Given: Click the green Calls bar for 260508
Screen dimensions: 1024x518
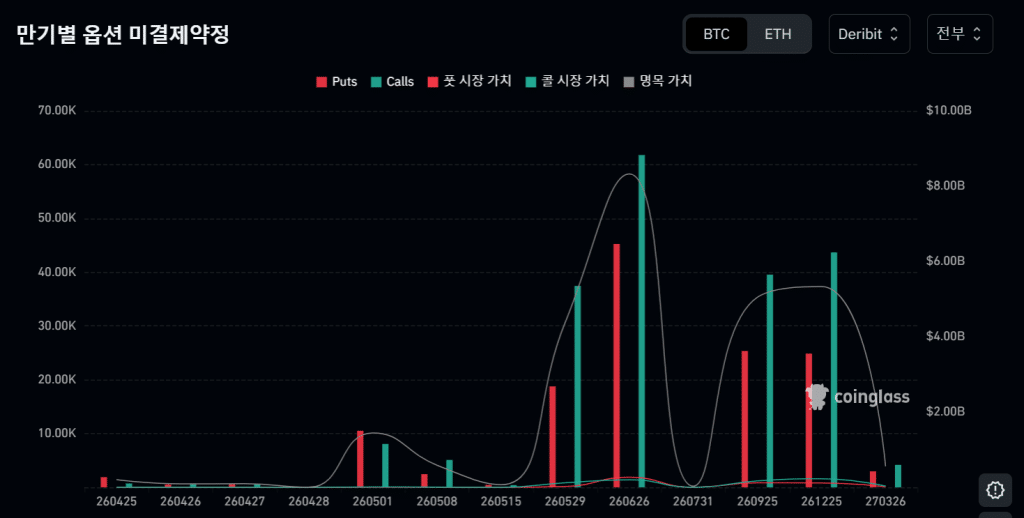Looking at the screenshot, I should pos(449,474).
